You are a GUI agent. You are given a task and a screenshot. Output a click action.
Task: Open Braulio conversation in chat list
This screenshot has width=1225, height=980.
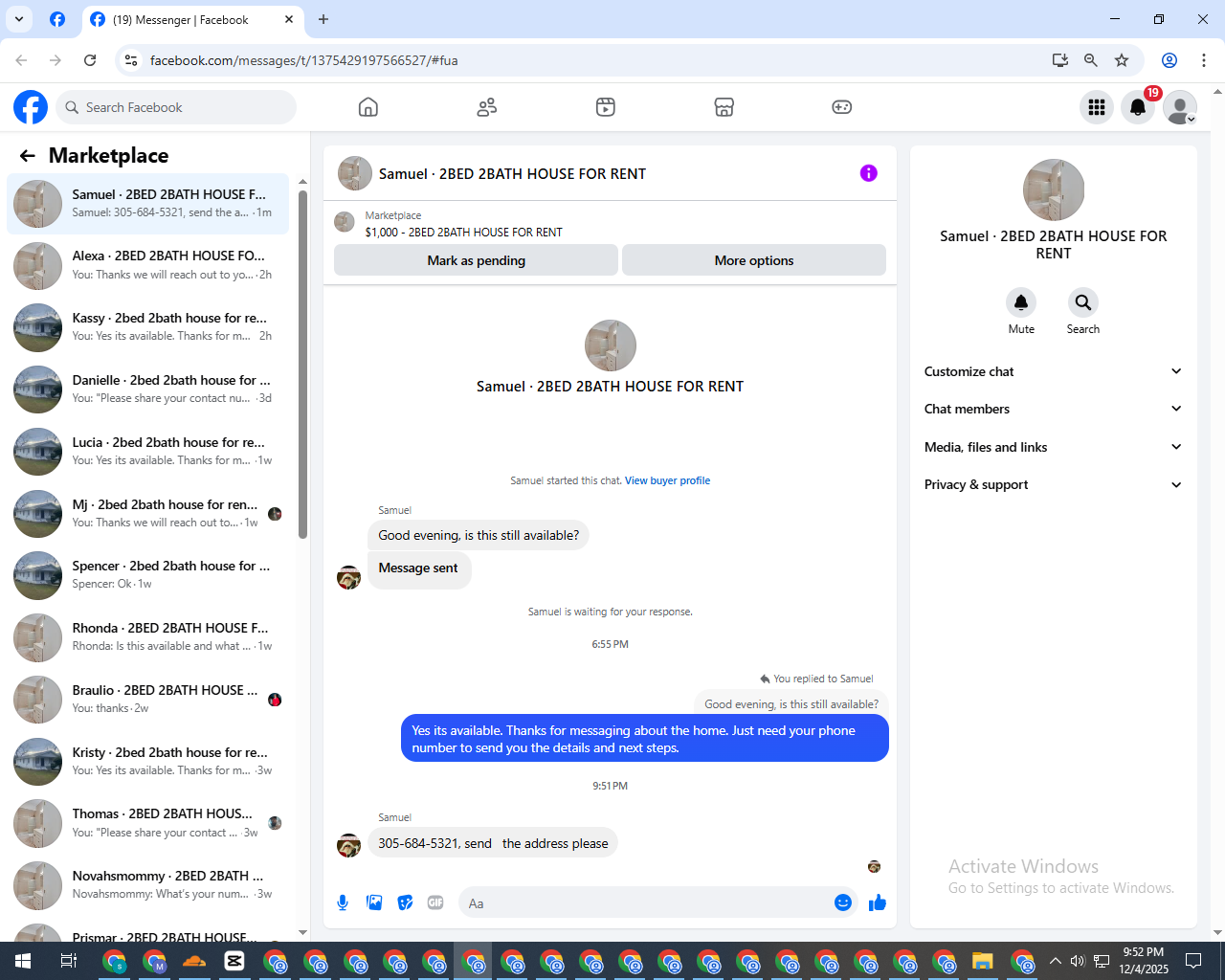pos(148,700)
